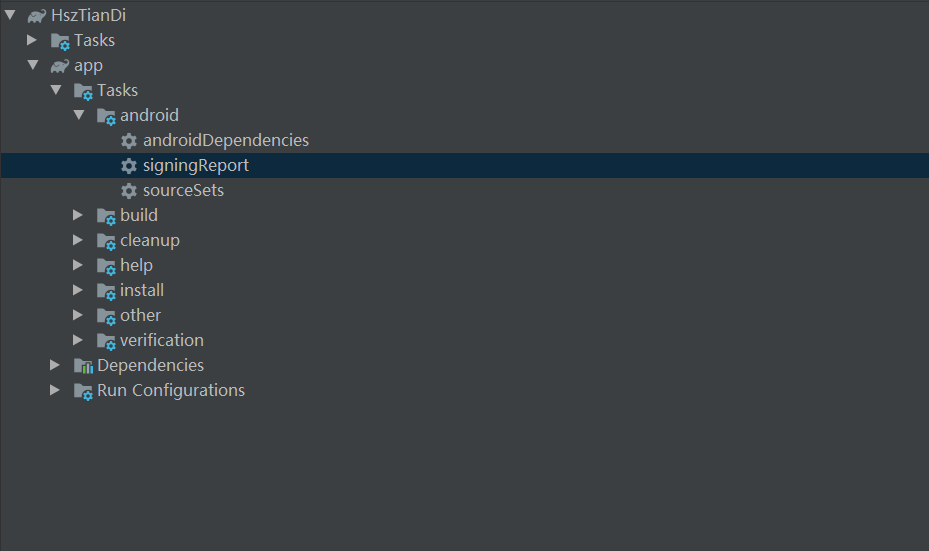The width and height of the screenshot is (929, 551).
Task: Click the Dependencies bar-chart folder icon
Action: tap(84, 366)
